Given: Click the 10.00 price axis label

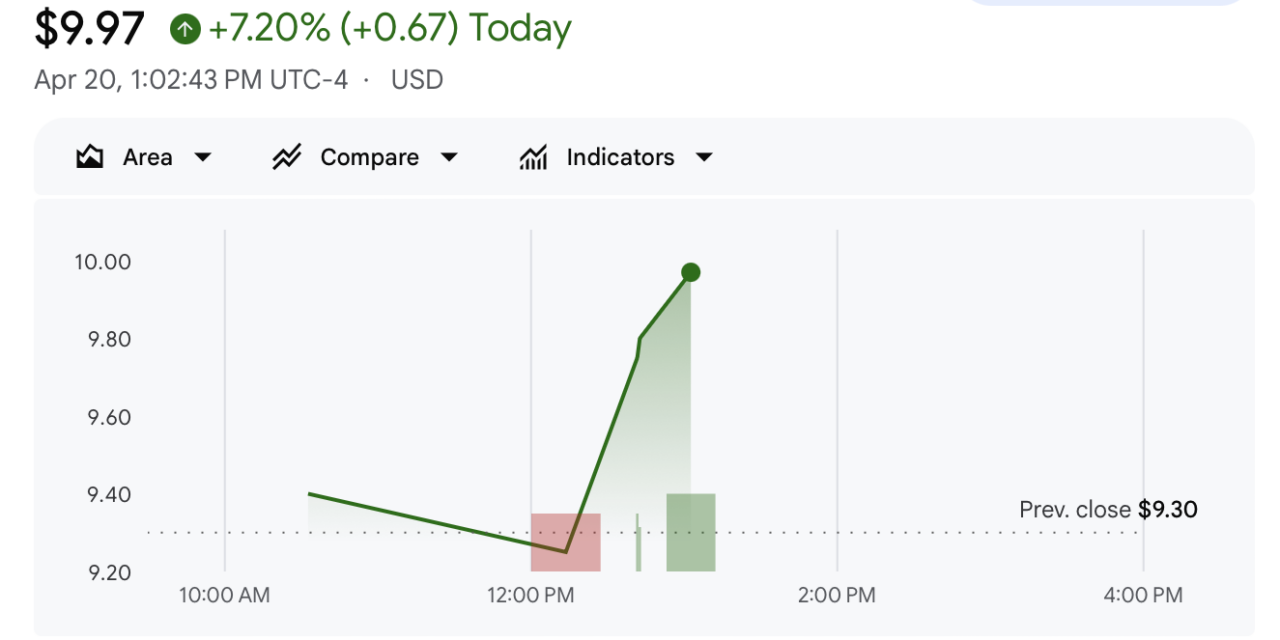Looking at the screenshot, I should click(103, 262).
